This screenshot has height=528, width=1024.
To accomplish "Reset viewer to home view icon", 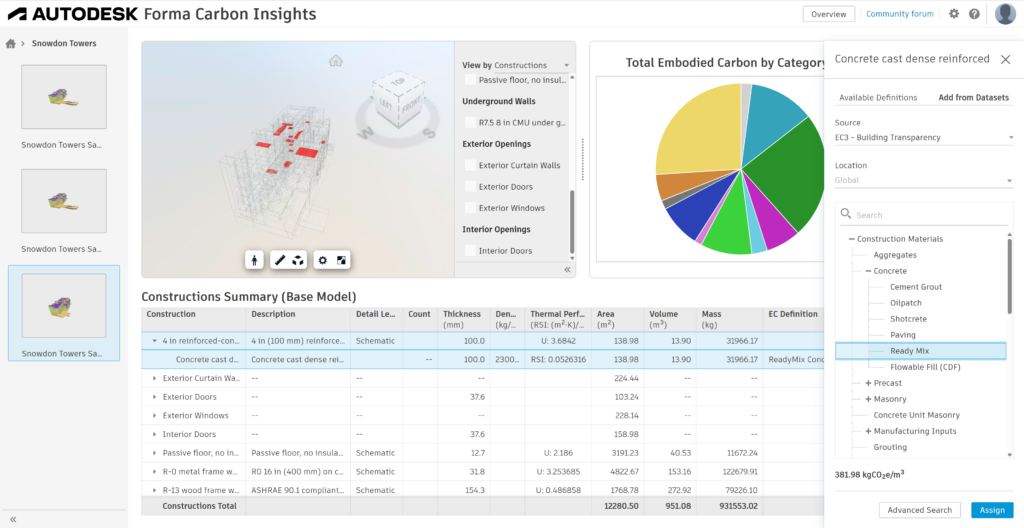I will pyautogui.click(x=336, y=61).
